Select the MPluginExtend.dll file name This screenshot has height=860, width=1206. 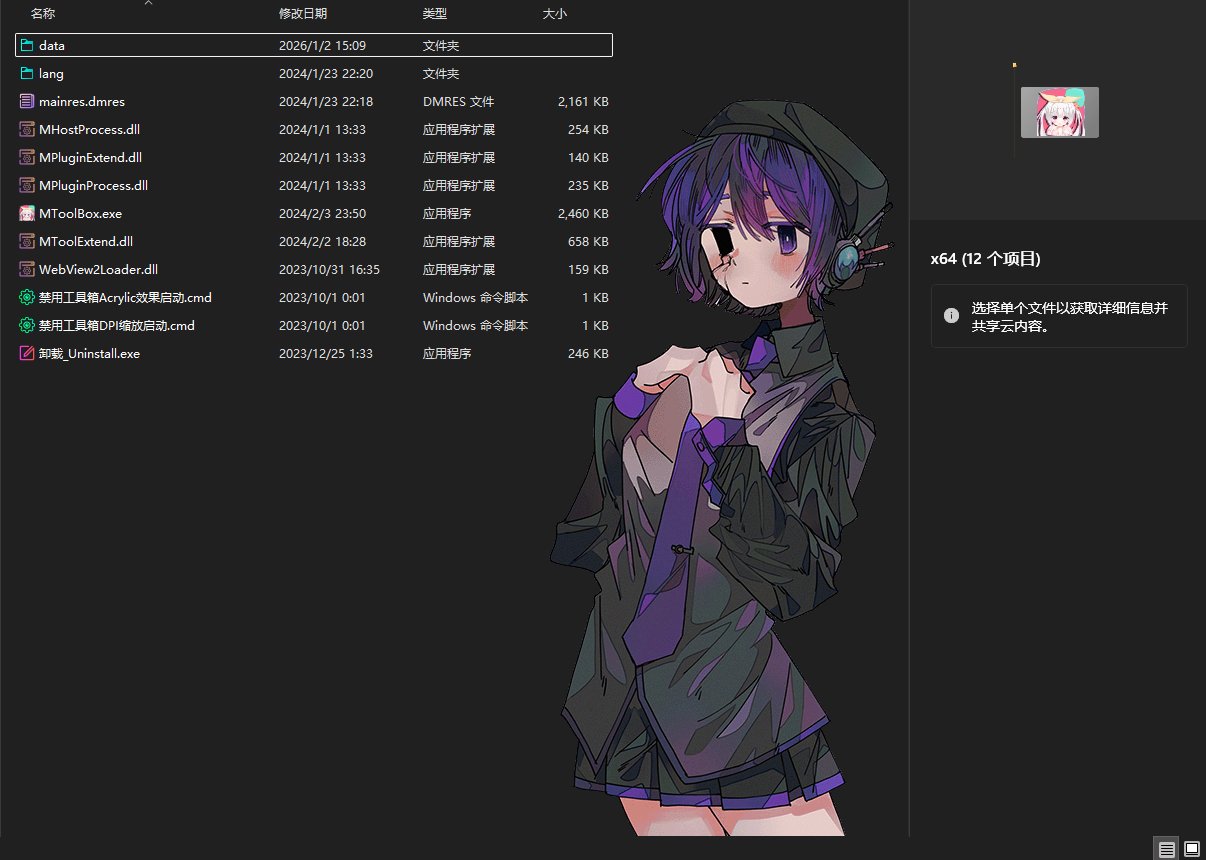pyautogui.click(x=90, y=158)
